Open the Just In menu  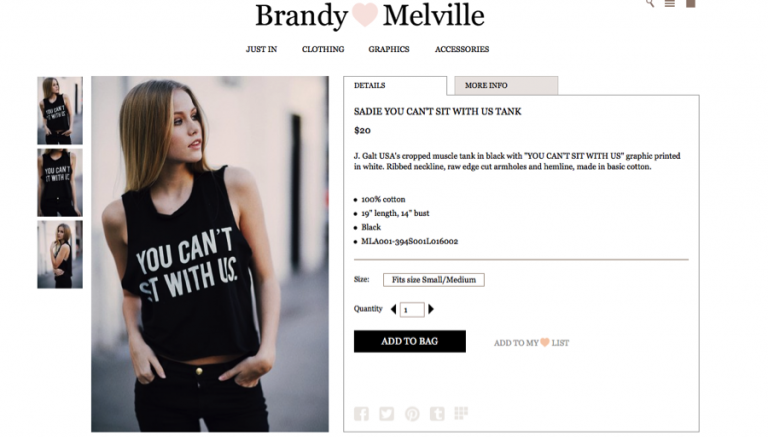[x=262, y=49]
